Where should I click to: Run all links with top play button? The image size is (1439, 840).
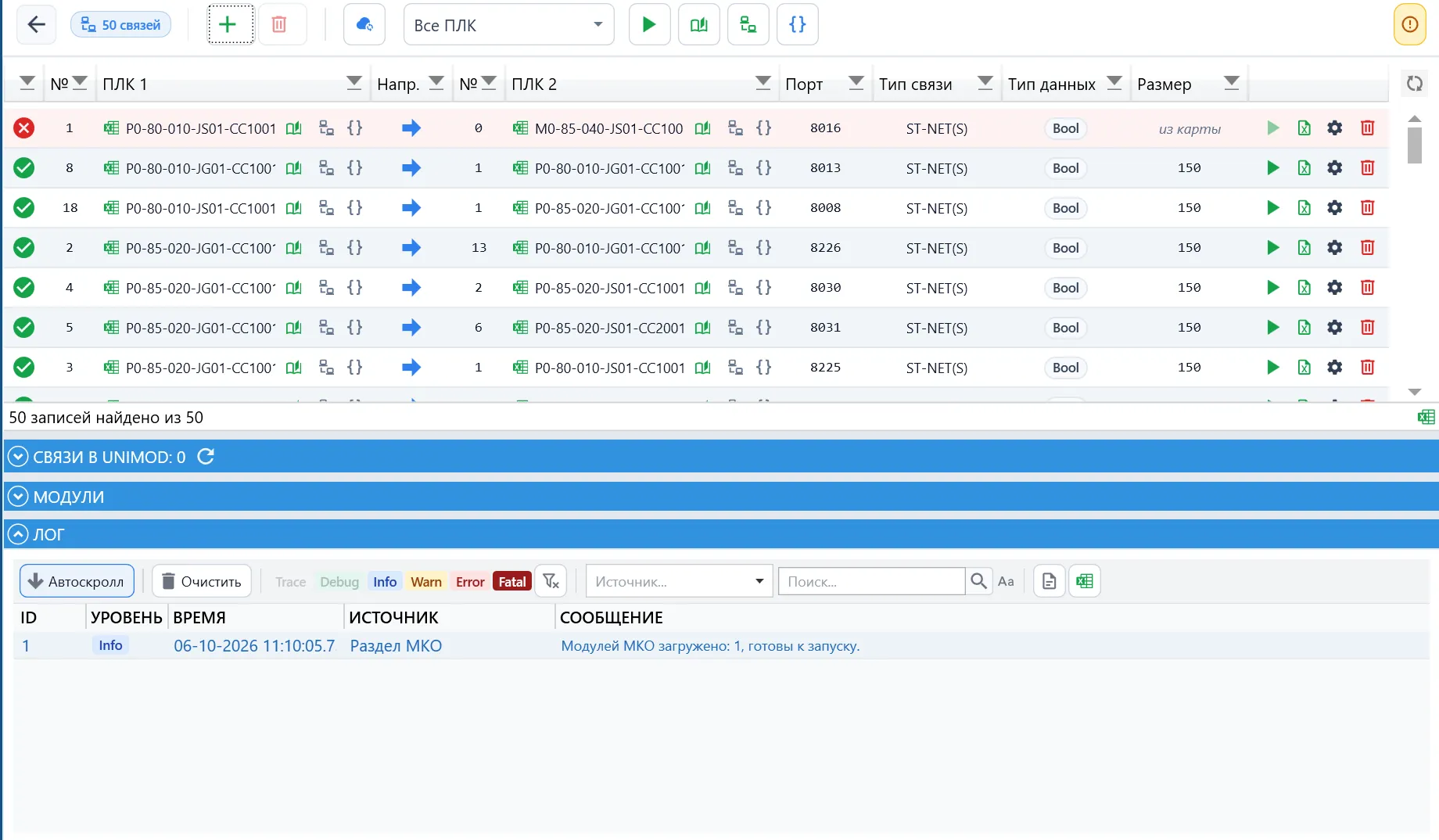pyautogui.click(x=649, y=24)
